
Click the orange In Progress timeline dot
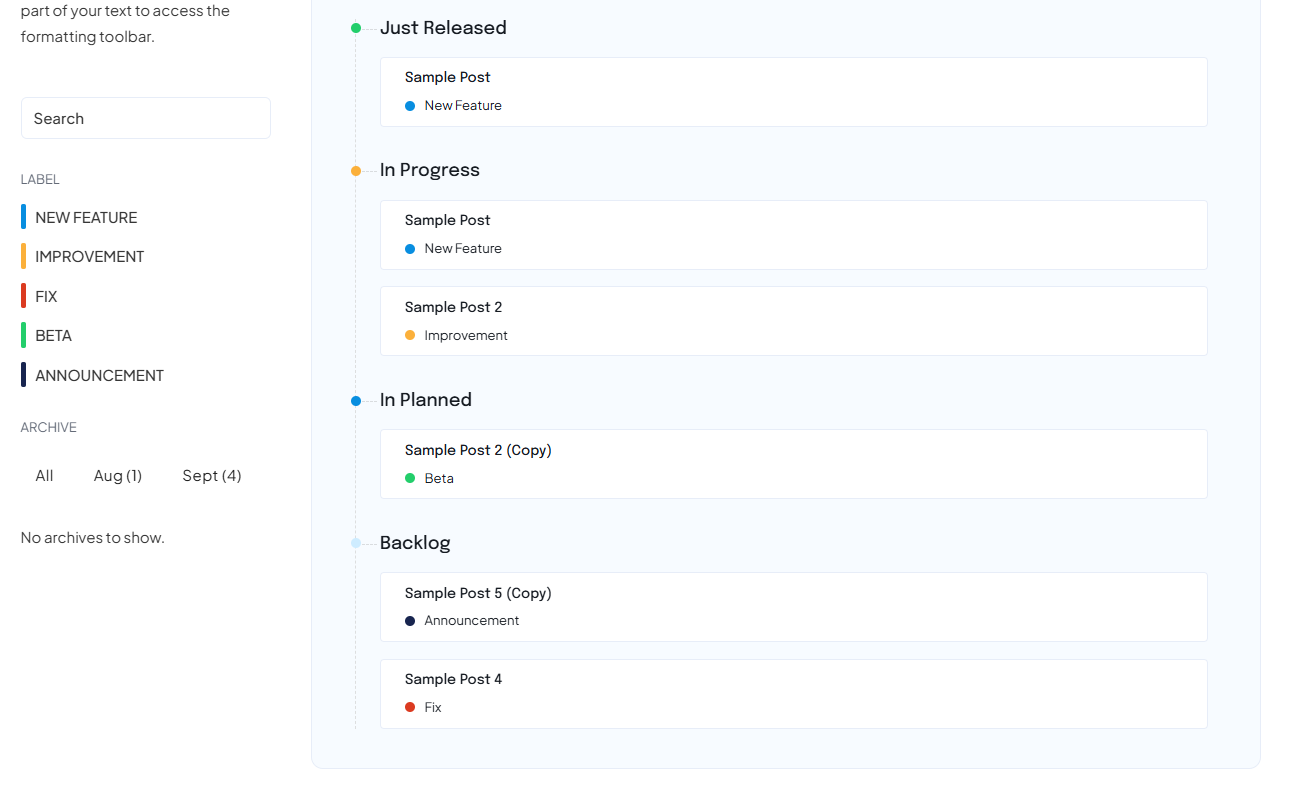(356, 171)
